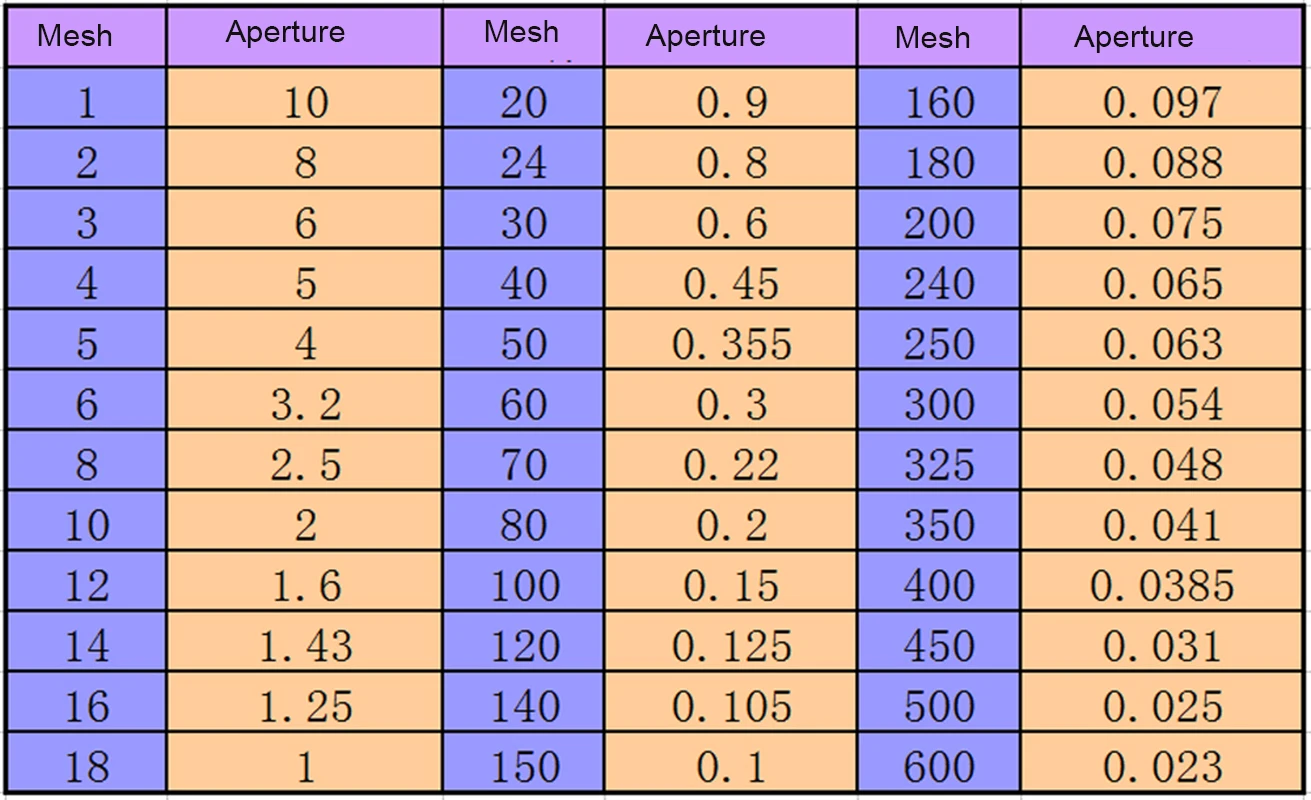This screenshot has height=800, width=1311.
Task: Click the aperture cell showing 2.5
Action: coord(305,465)
